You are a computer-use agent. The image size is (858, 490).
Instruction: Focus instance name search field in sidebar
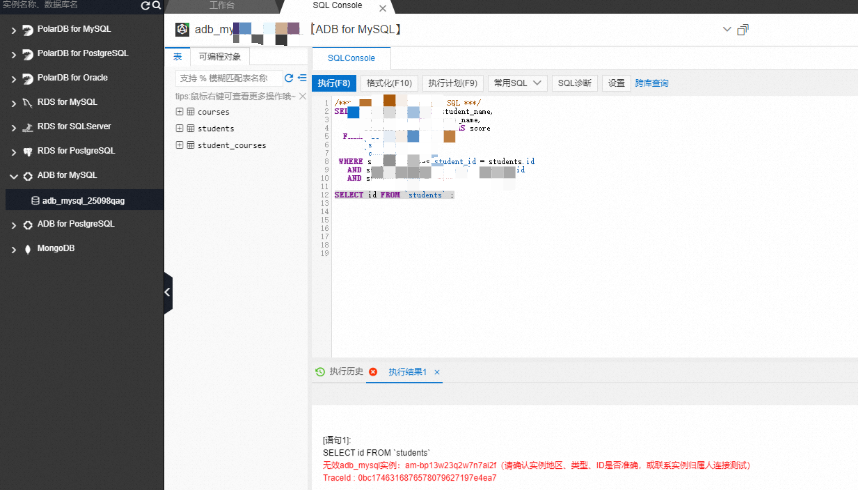(69, 5)
